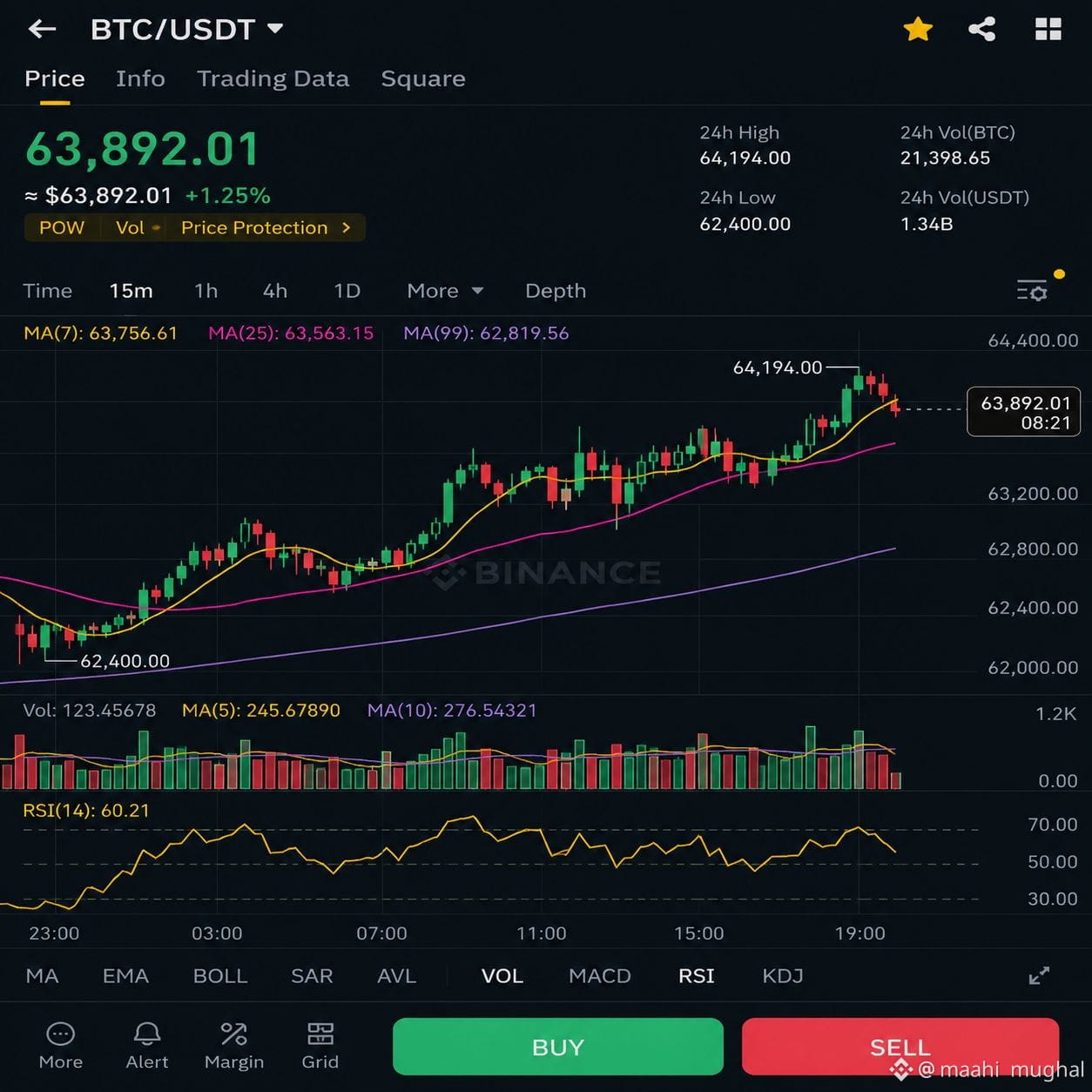Viewport: 1092px width, 1092px height.
Task: Click the 24h Low value 62,400.00
Action: point(745,225)
